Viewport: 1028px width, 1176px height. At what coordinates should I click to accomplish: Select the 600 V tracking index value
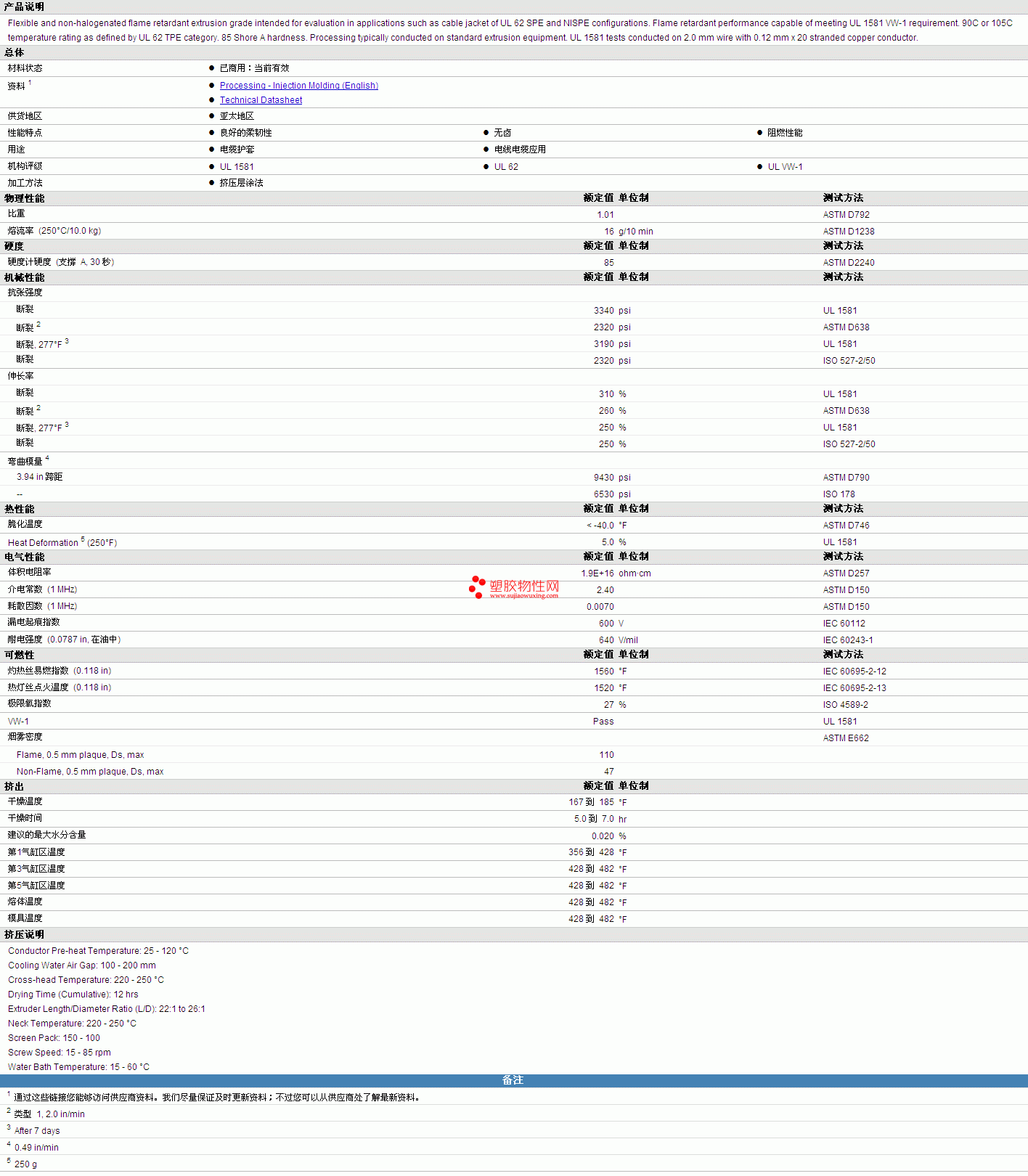[x=611, y=624]
